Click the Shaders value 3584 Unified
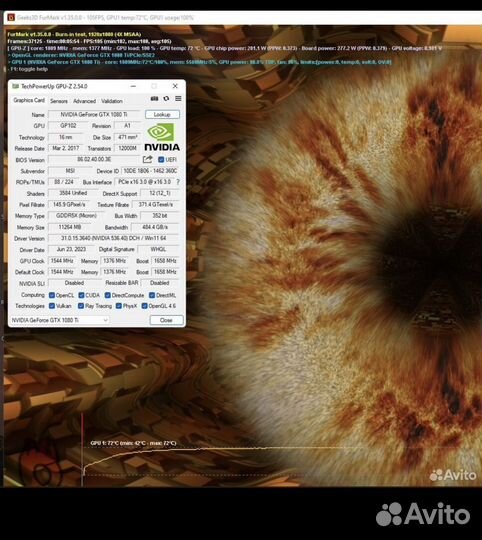This screenshot has height=540, width=482. click(x=73, y=193)
